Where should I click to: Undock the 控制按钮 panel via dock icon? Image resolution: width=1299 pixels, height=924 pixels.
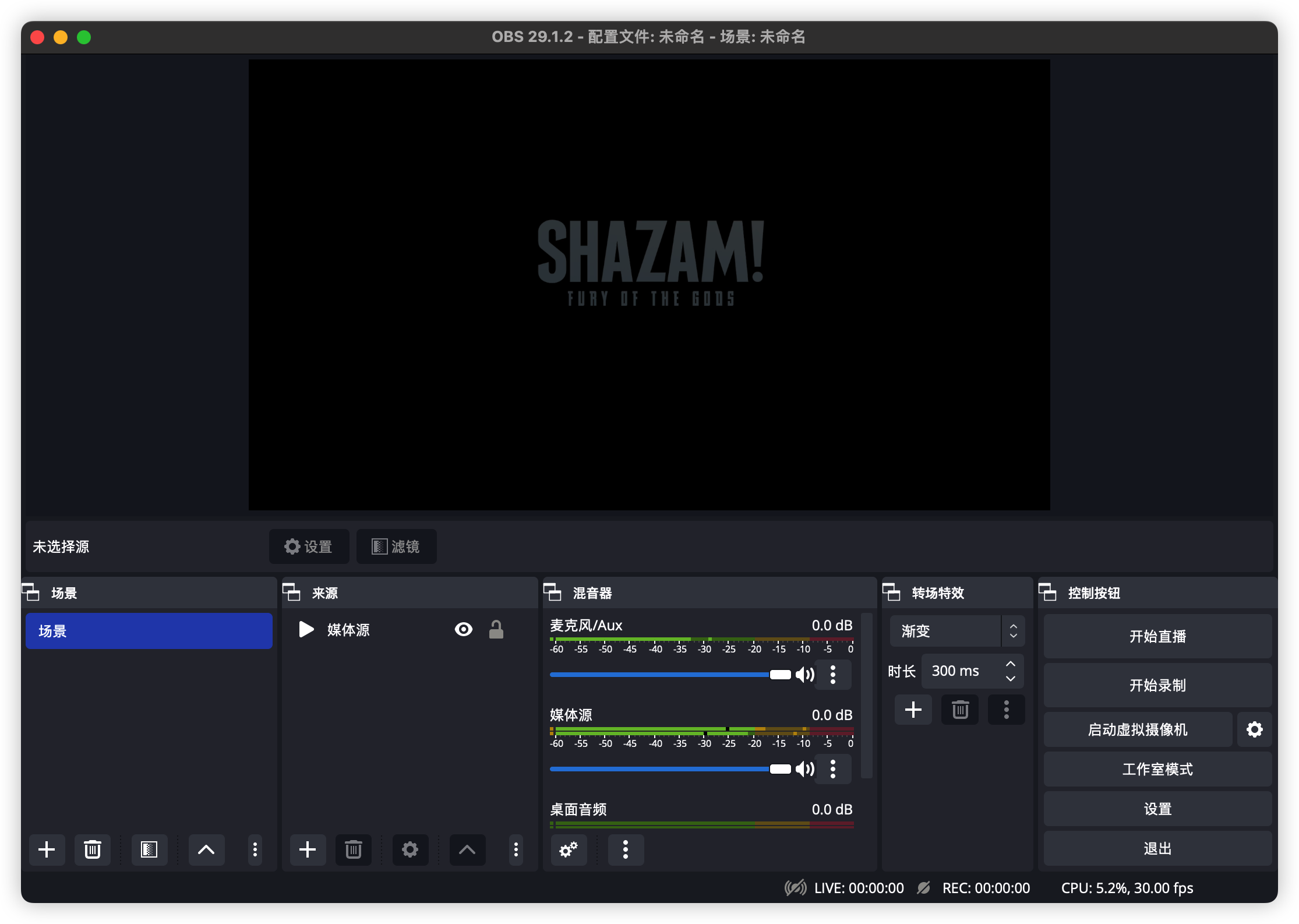(1047, 593)
